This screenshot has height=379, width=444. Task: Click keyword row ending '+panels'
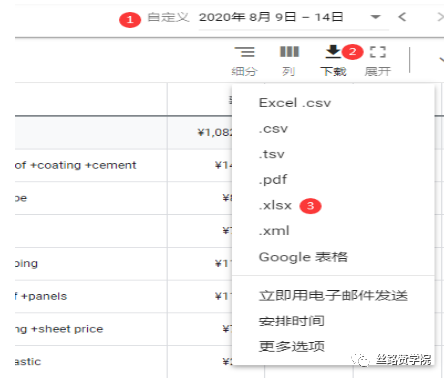(x=41, y=296)
